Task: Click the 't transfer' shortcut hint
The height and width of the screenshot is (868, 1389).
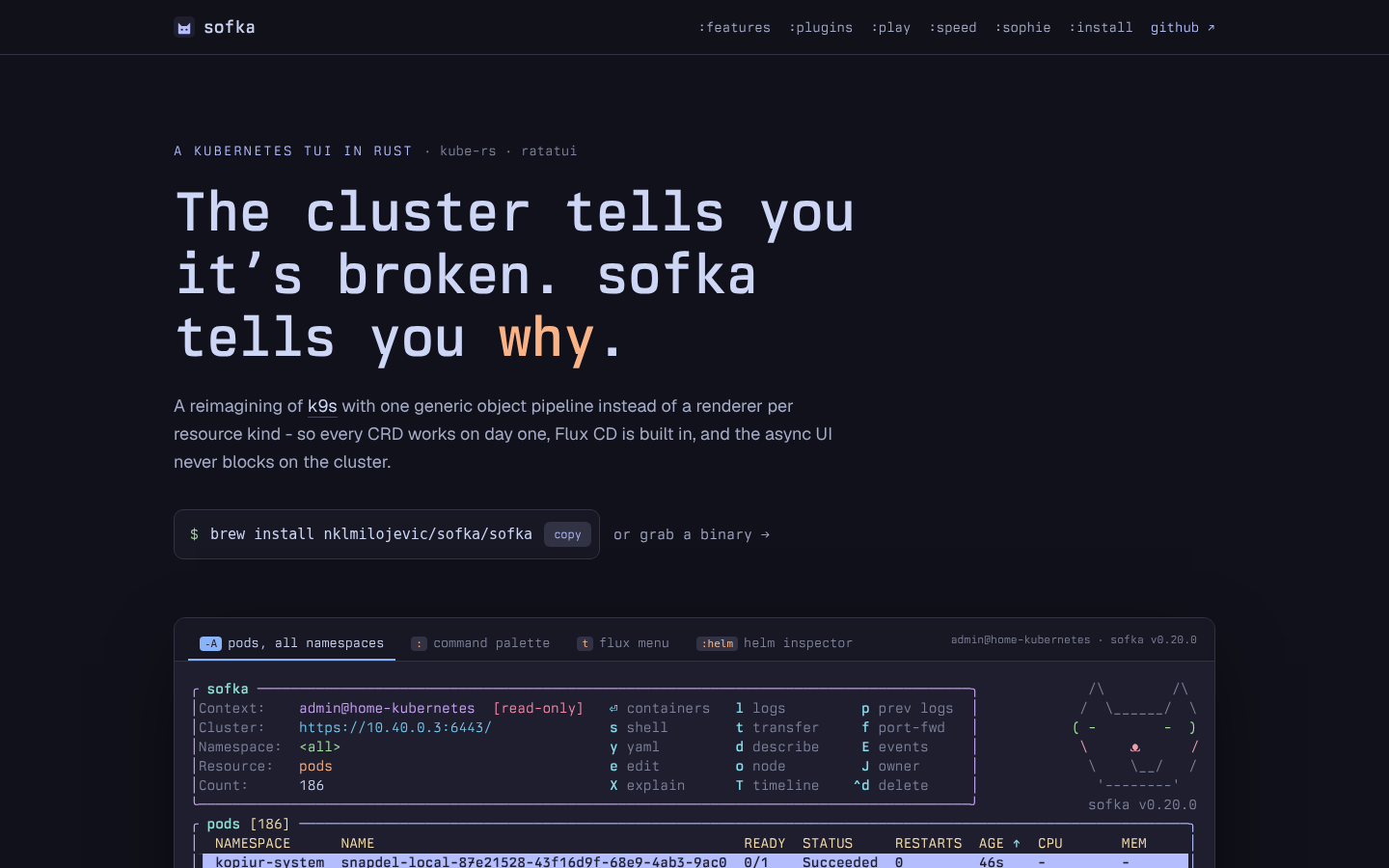Action: pos(777,727)
